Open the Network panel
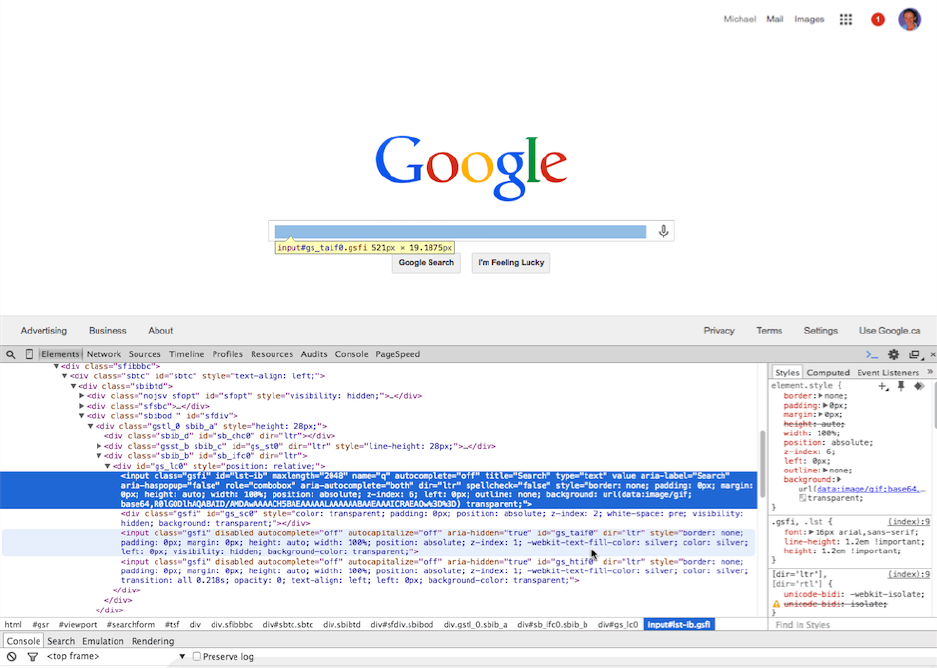Viewport: 937px width, 668px height. pos(104,354)
